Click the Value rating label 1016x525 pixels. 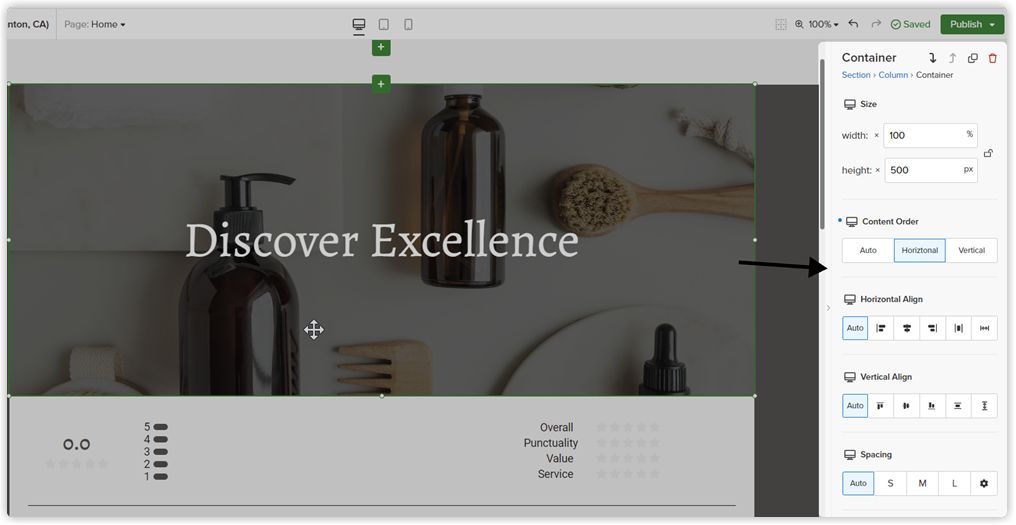click(x=560, y=459)
